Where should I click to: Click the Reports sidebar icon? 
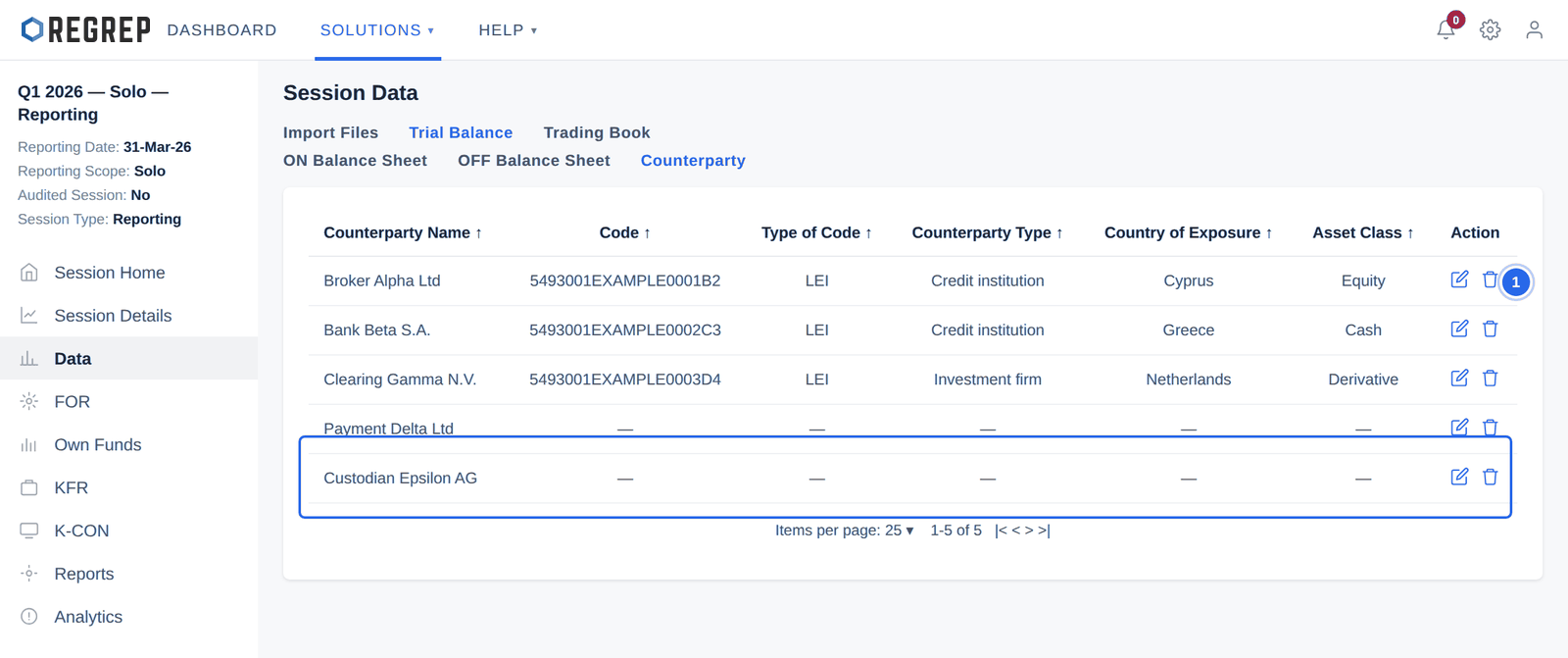pyautogui.click(x=29, y=574)
